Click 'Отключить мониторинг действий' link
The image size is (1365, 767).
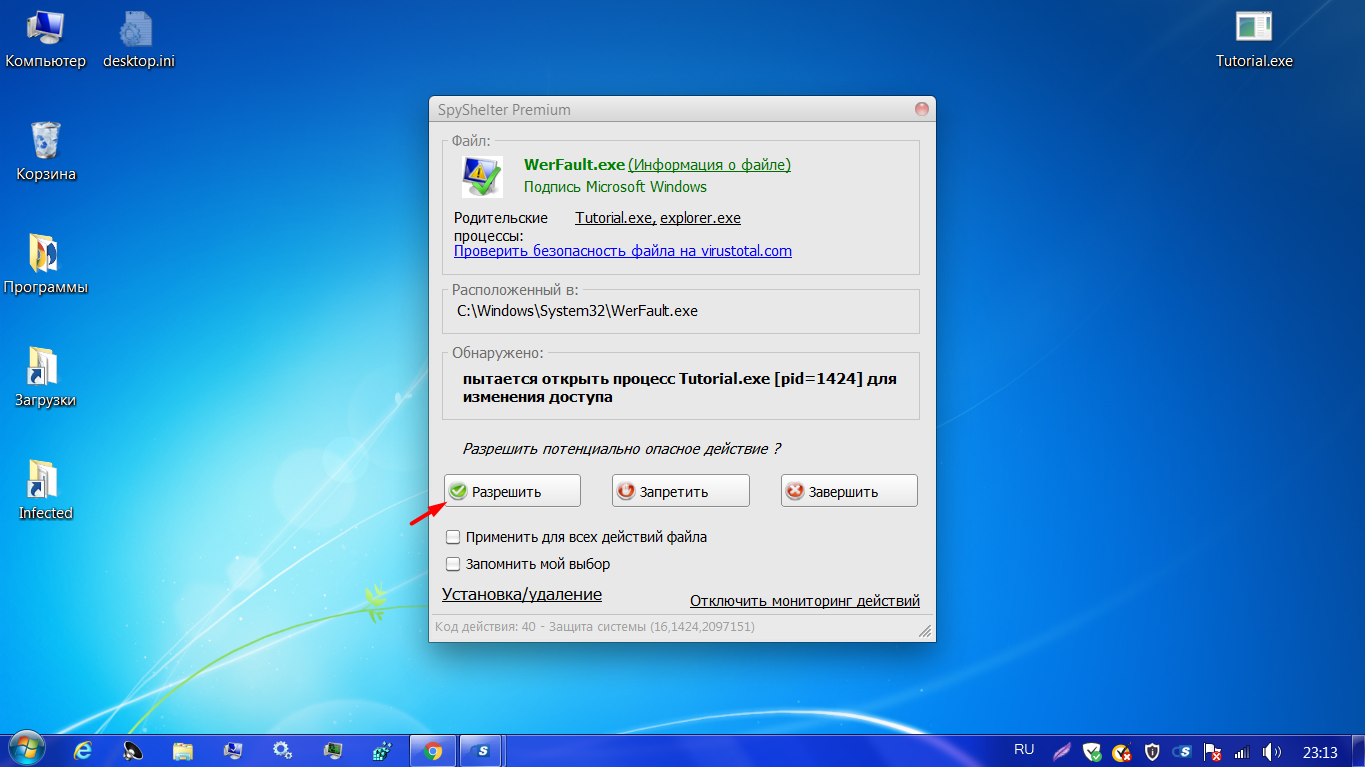[805, 601]
